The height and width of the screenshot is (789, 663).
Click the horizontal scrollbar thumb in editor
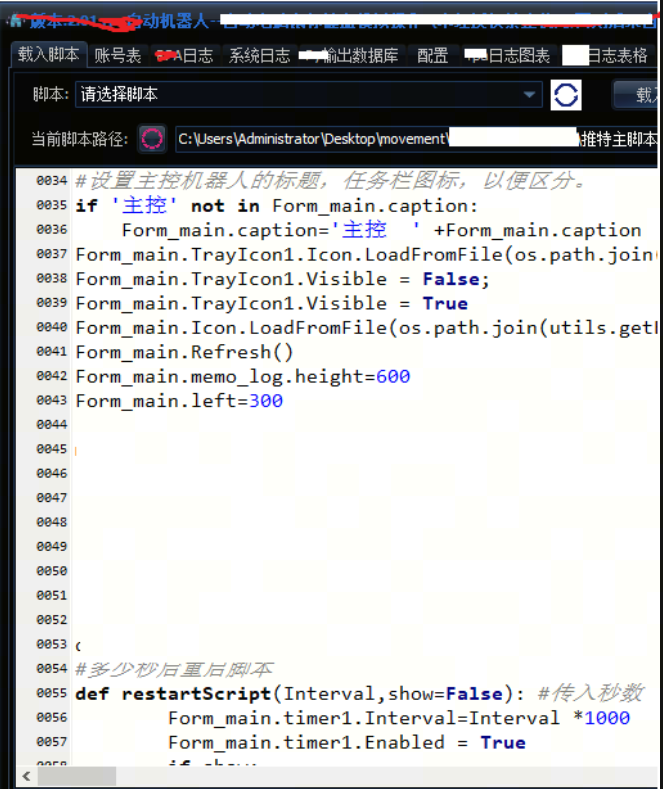coord(77,775)
